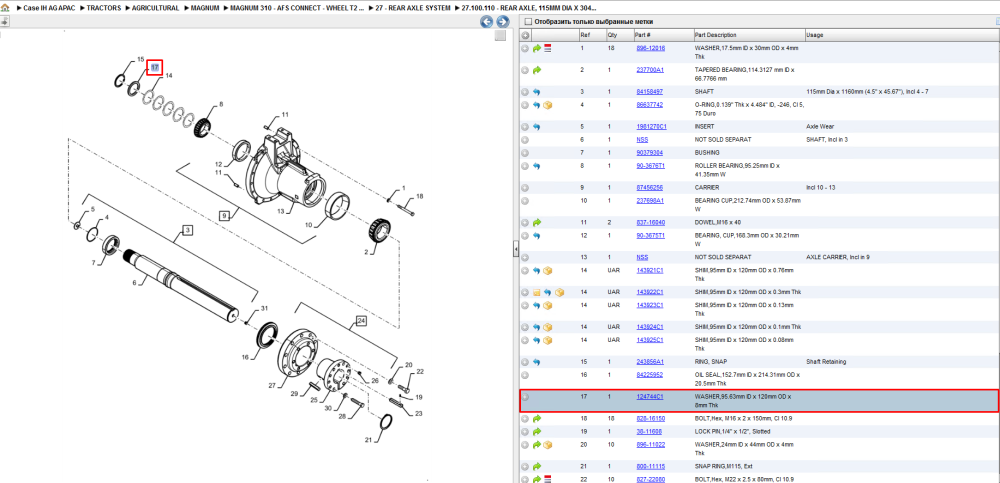Open 'AGRICULTURAL' breadcrumb
Image resolution: width=1000 pixels, height=483 pixels.
point(155,8)
